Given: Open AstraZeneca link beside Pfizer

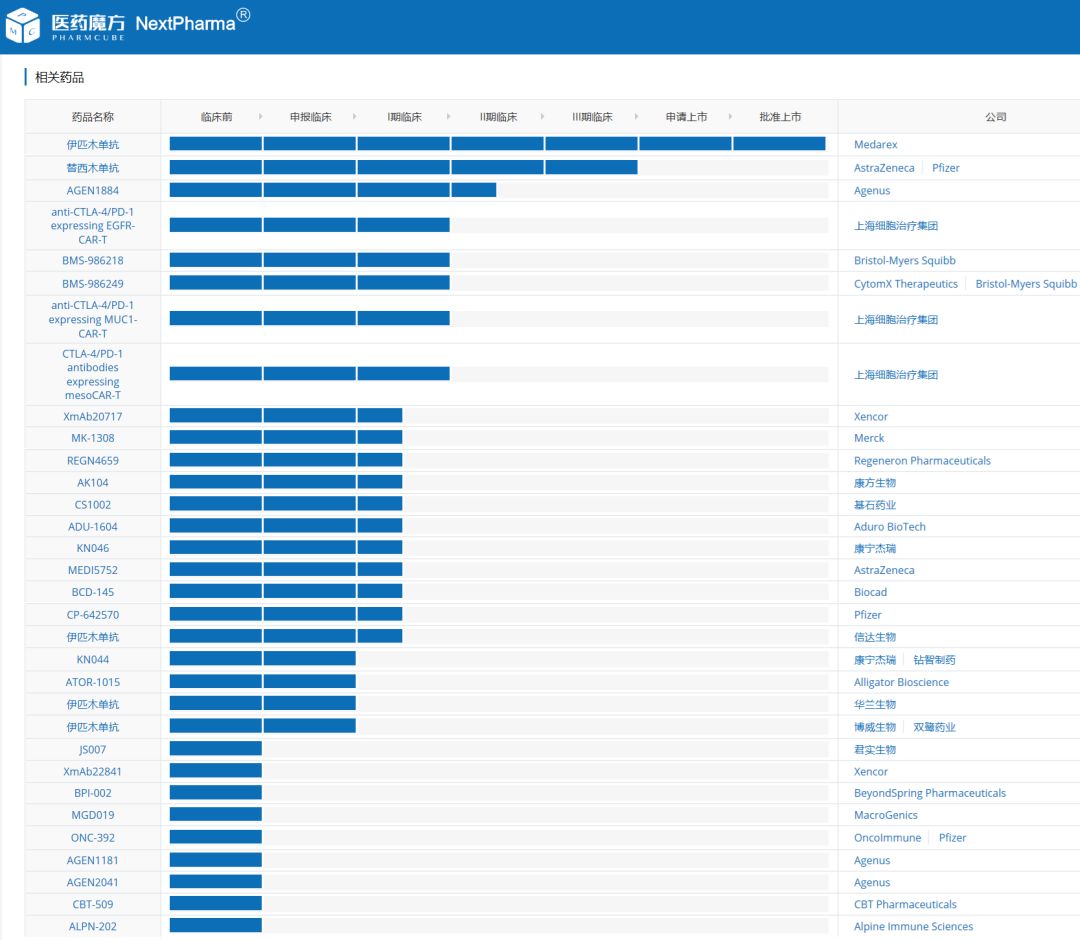Looking at the screenshot, I should click(x=884, y=168).
